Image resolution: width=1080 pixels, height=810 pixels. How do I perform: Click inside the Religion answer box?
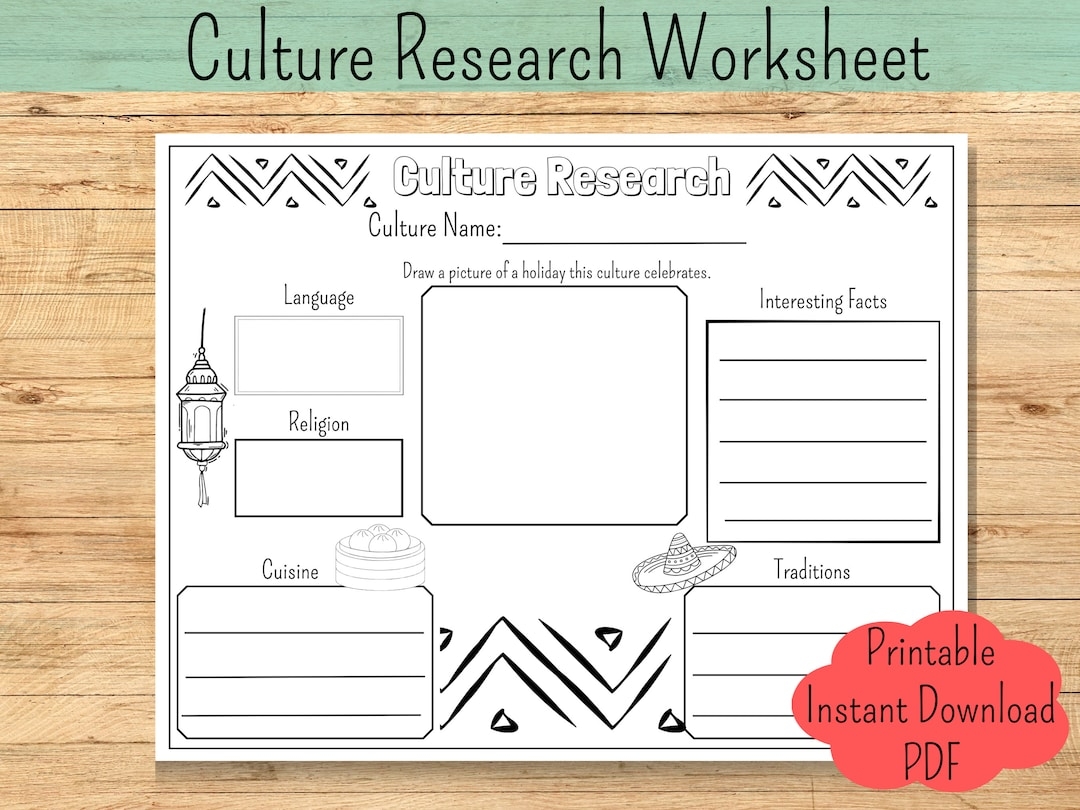[x=318, y=478]
